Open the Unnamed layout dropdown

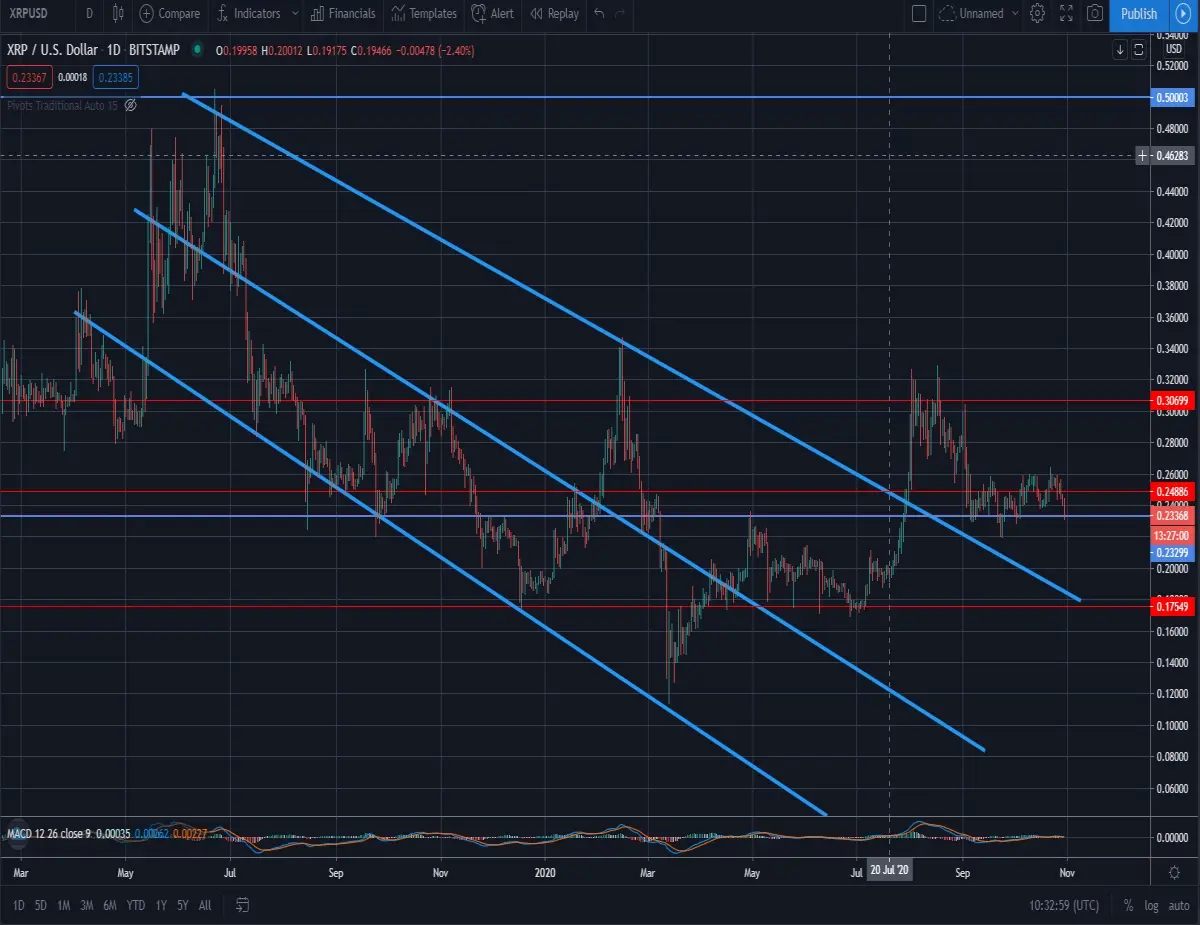click(978, 14)
